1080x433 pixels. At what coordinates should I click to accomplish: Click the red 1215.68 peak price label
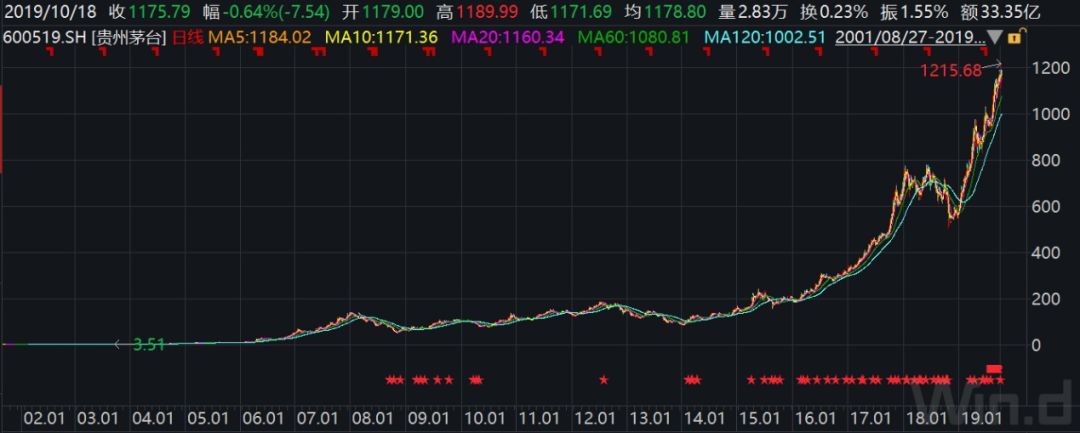click(951, 70)
